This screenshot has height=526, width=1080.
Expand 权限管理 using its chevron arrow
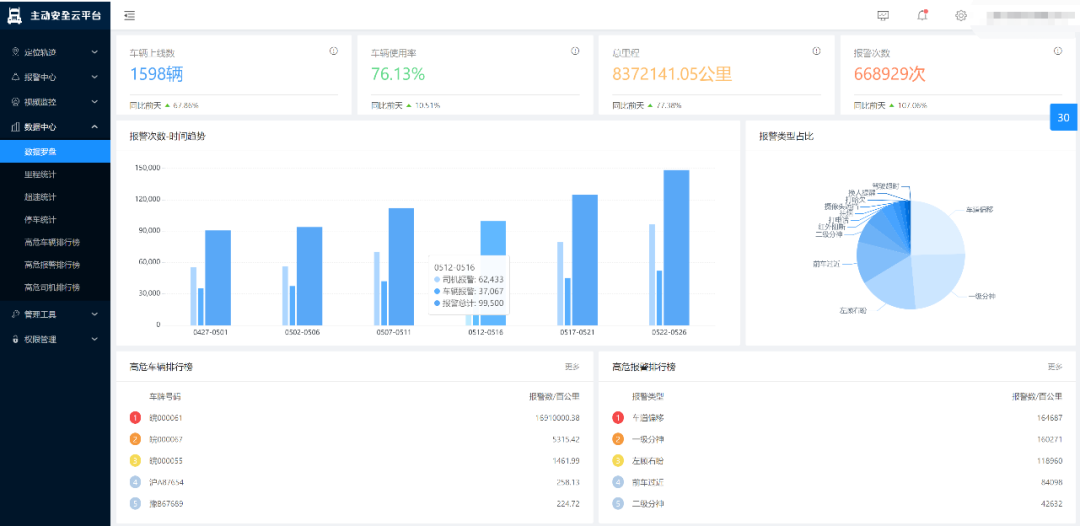pyautogui.click(x=94, y=339)
